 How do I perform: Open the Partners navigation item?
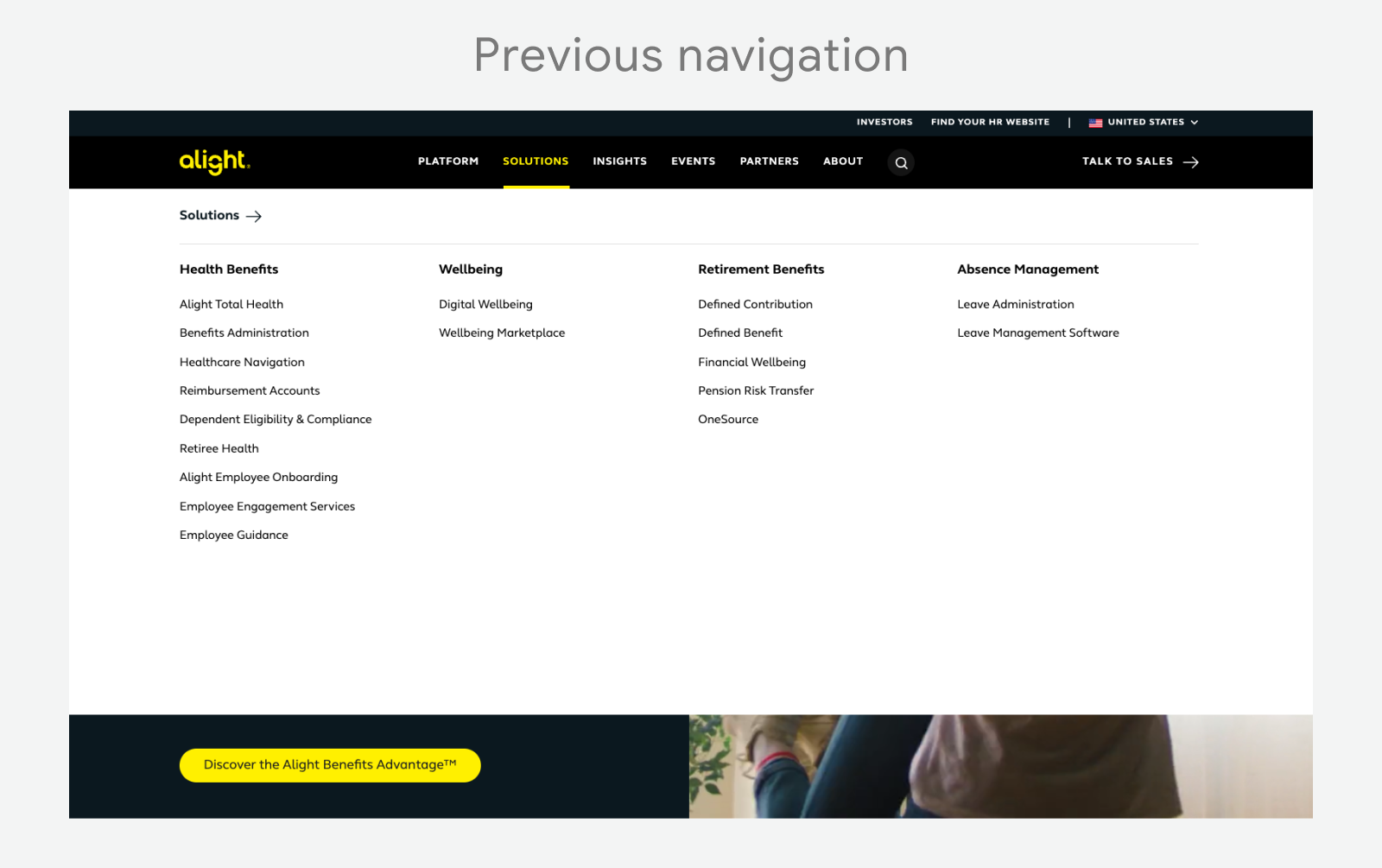tap(769, 162)
